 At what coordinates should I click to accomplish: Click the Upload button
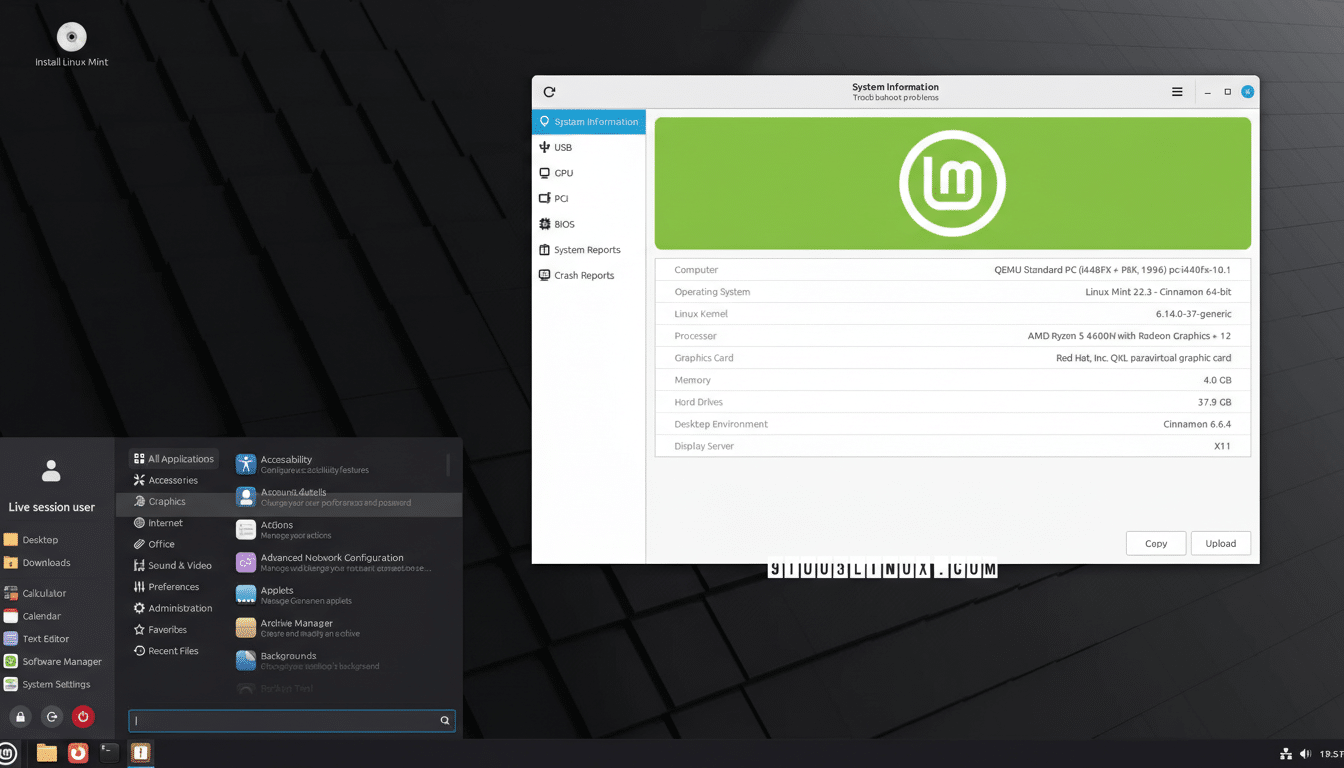click(x=1220, y=543)
